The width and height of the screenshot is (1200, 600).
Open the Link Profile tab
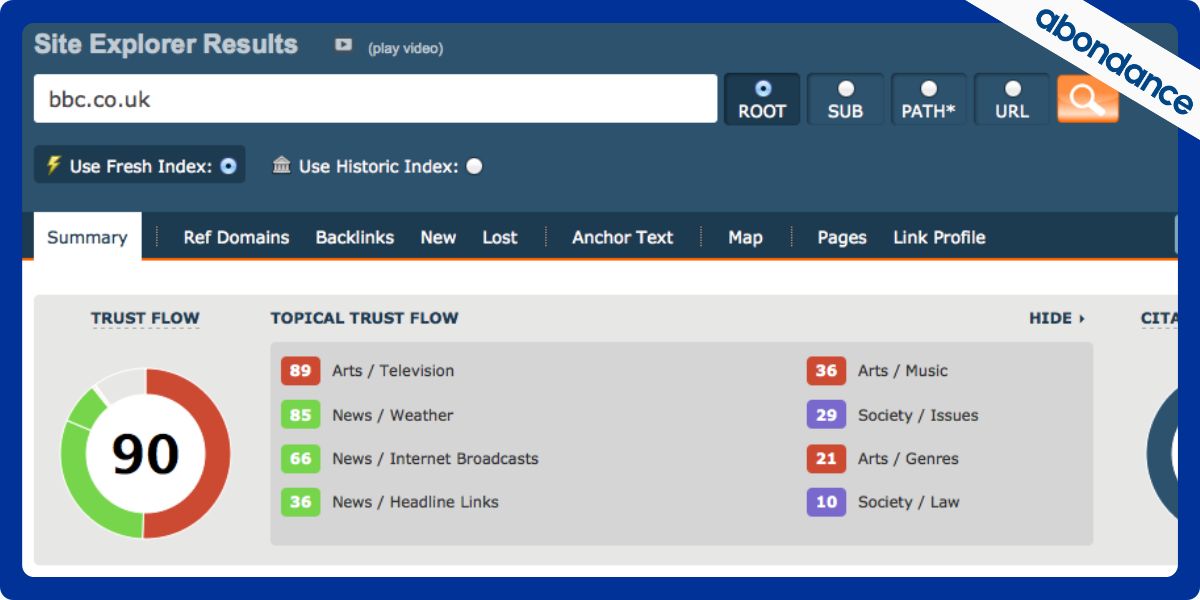click(x=939, y=237)
